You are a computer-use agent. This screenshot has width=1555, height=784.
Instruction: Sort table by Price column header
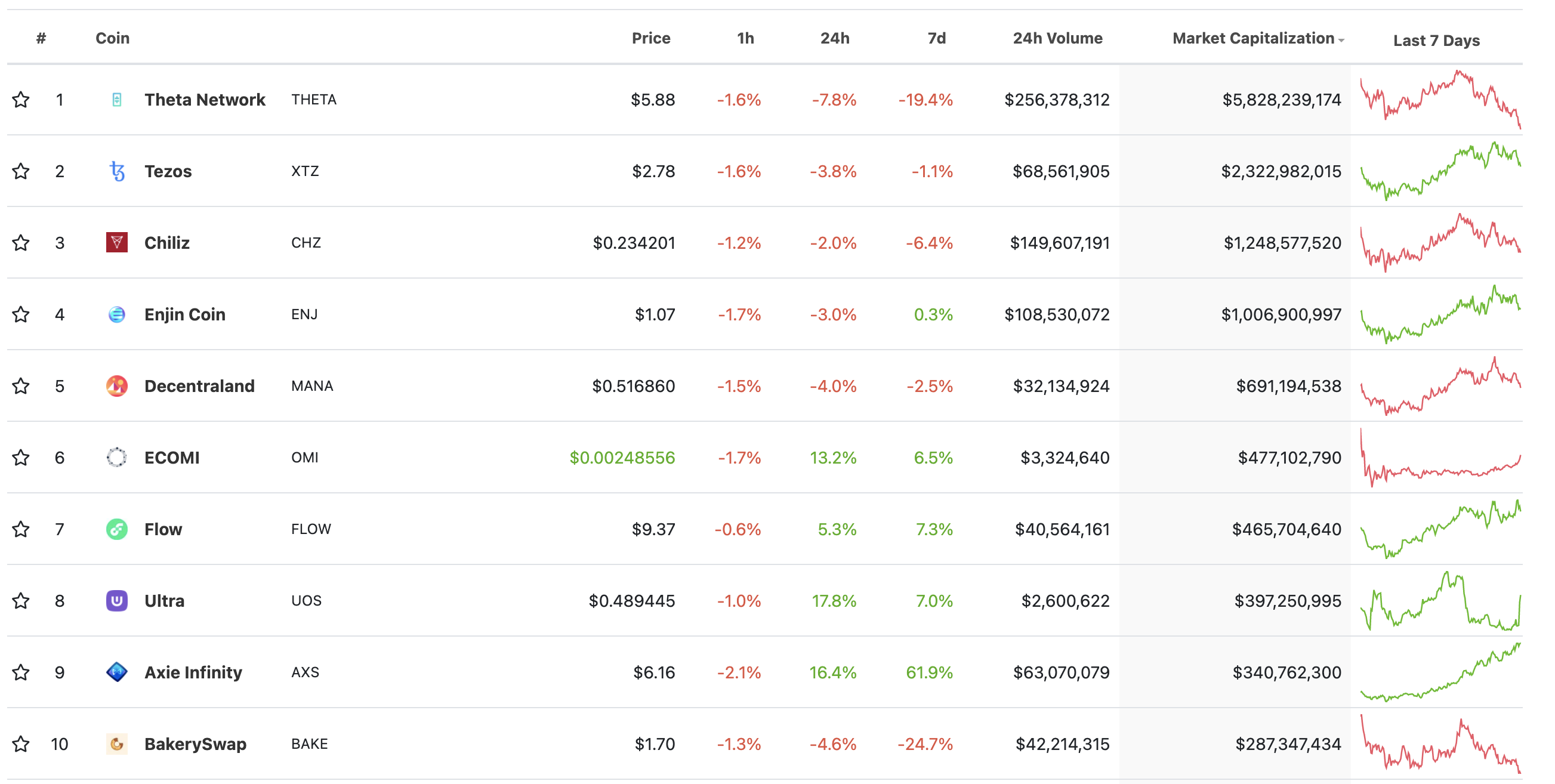point(651,39)
